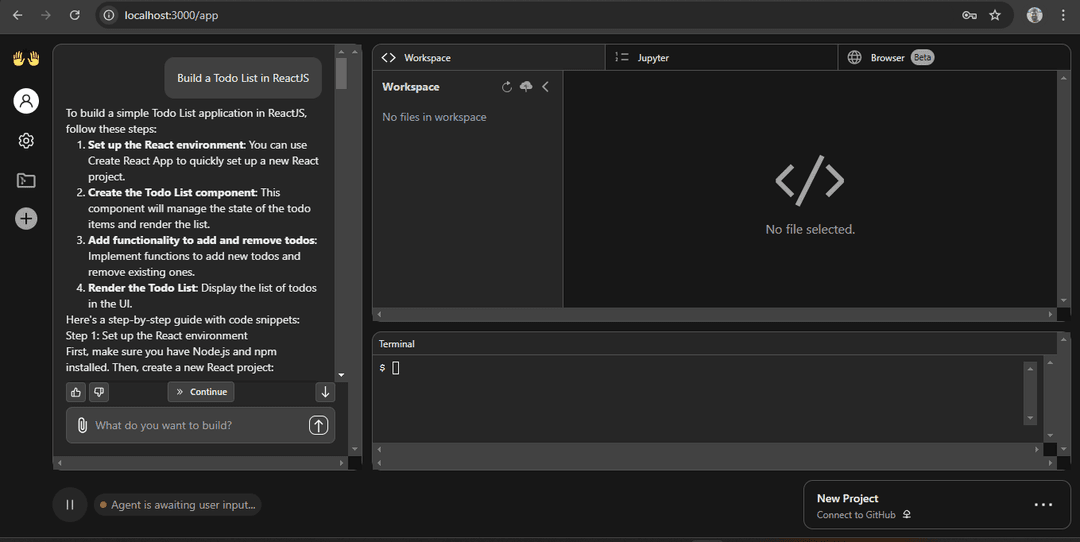View site information icon in address bar
Viewport: 1080px width, 542px height.
109,15
